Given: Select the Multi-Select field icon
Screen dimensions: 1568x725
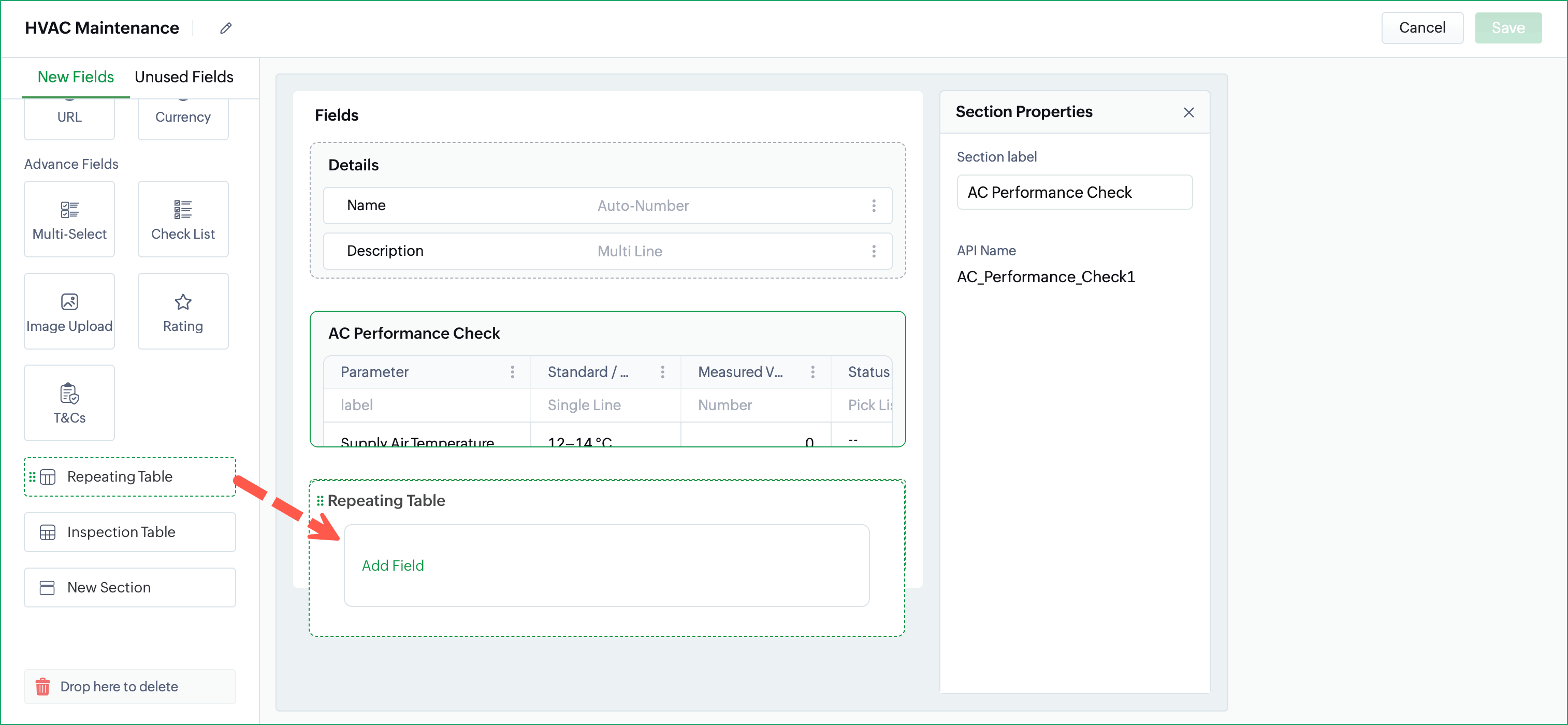Looking at the screenshot, I should [69, 209].
